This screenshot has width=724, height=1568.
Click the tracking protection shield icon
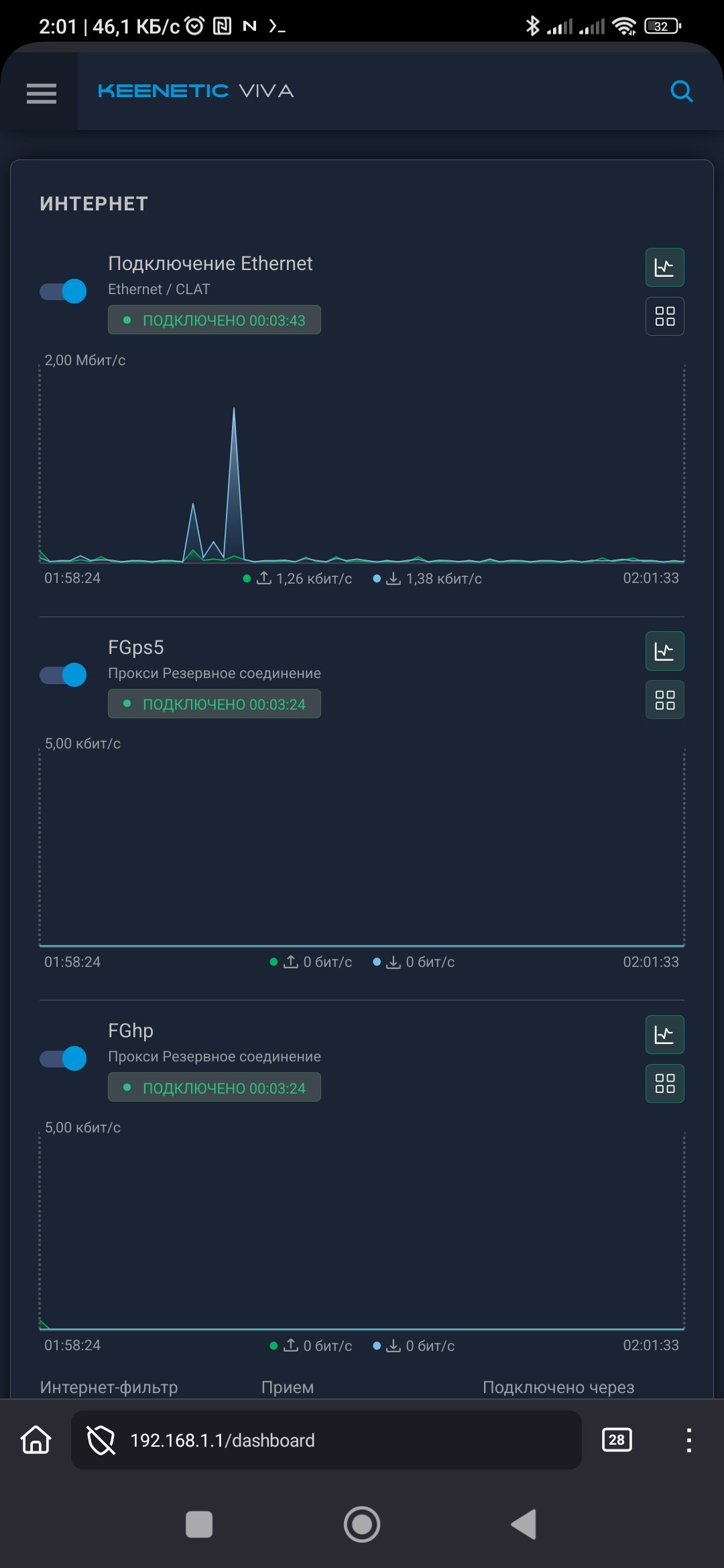tap(101, 1440)
